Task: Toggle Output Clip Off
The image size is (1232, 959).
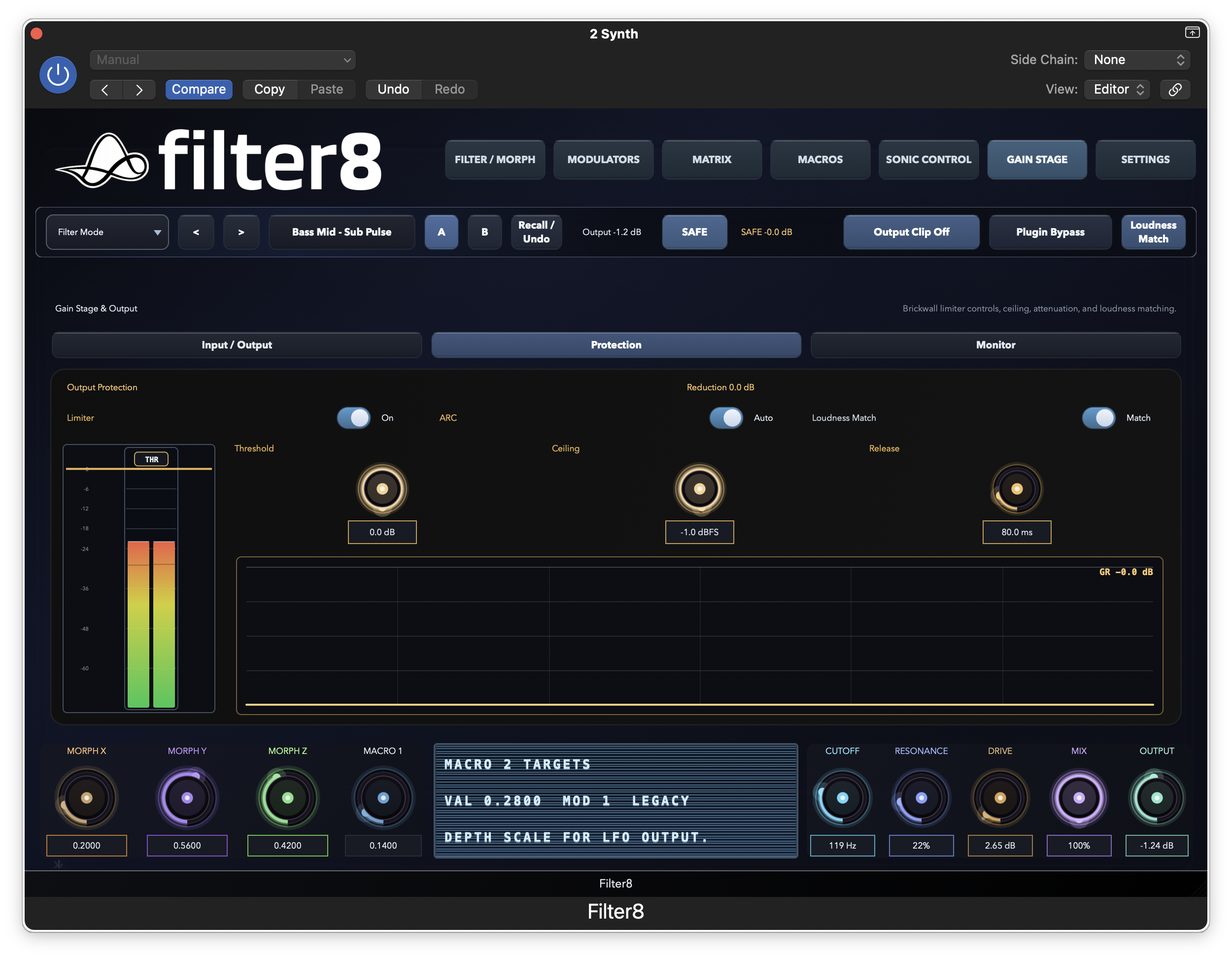Action: (911, 232)
